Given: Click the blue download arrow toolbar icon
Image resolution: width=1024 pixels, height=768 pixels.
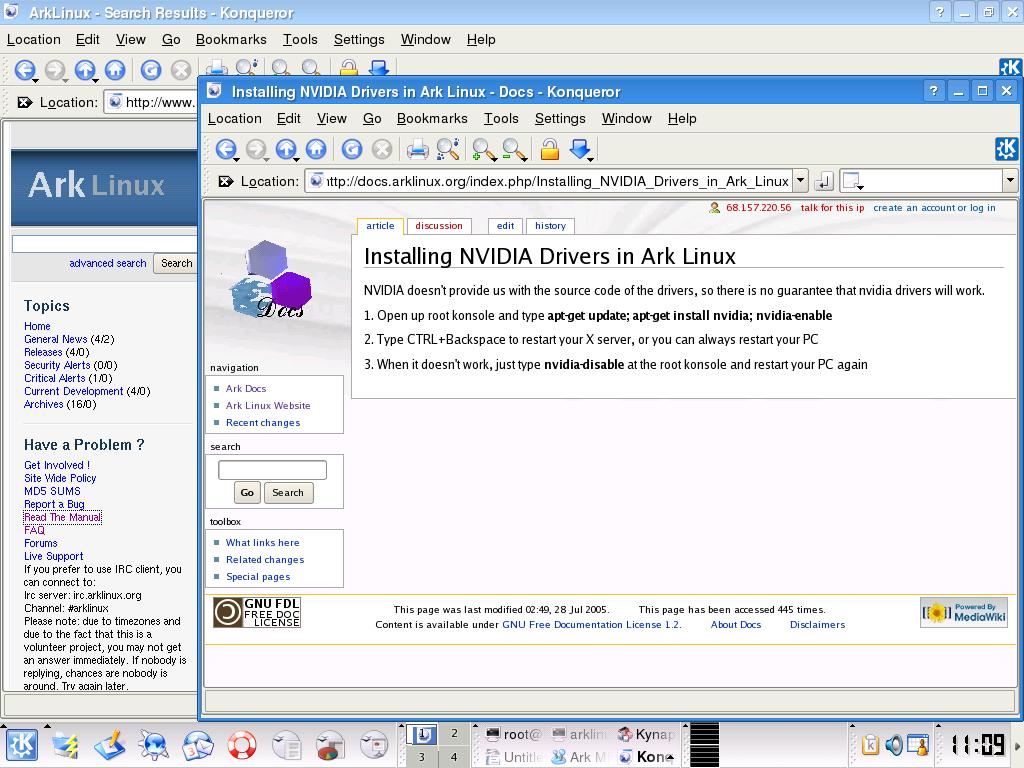Looking at the screenshot, I should point(580,150).
